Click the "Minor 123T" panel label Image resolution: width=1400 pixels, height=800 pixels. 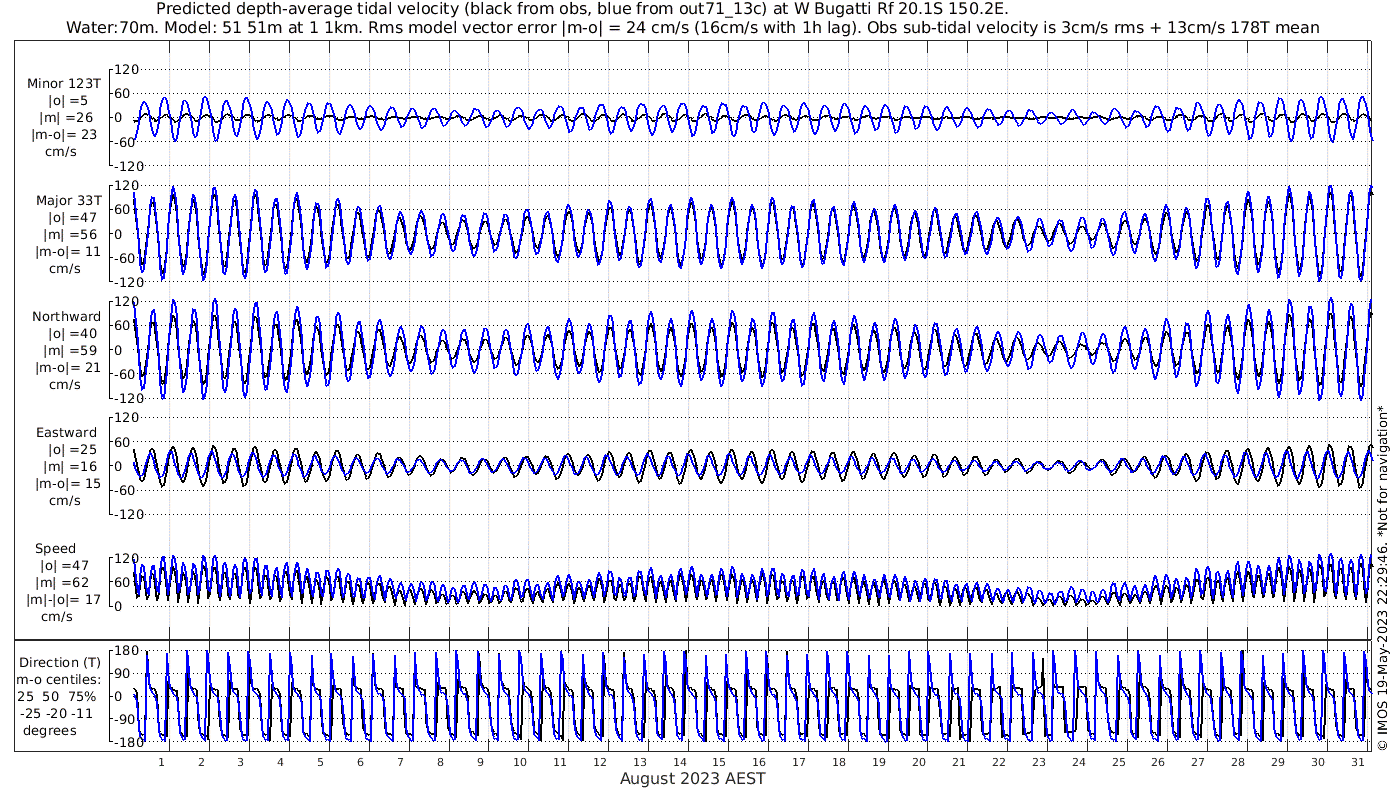[64, 84]
